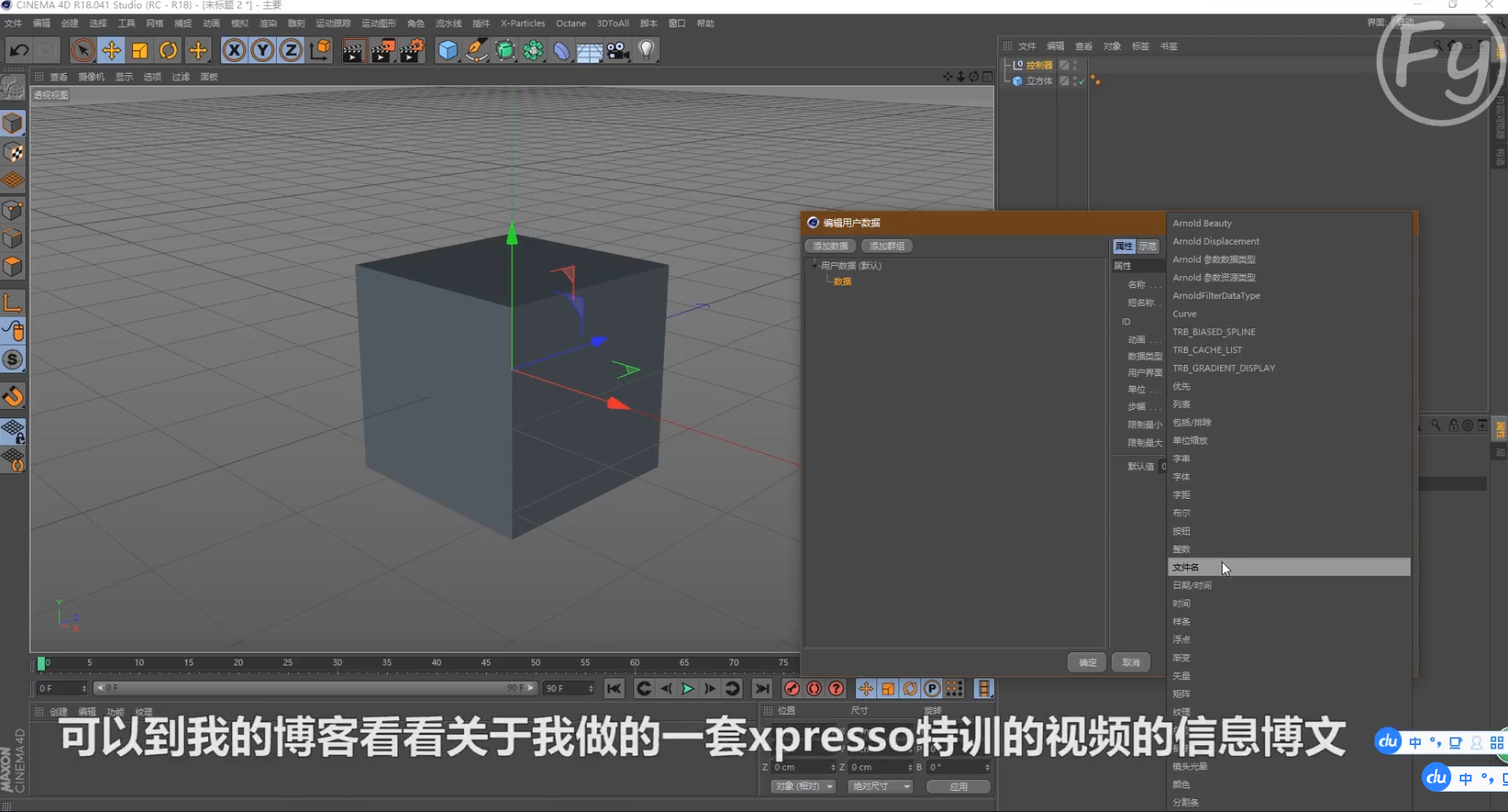The width and height of the screenshot is (1508, 812).
Task: Choose Arnold Beauty from the list
Action: pos(1289,224)
